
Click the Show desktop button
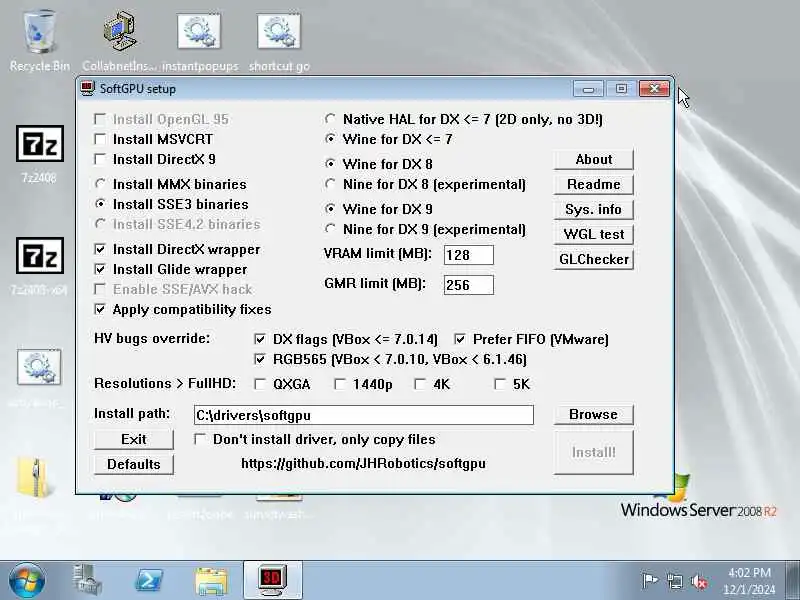tap(793, 581)
